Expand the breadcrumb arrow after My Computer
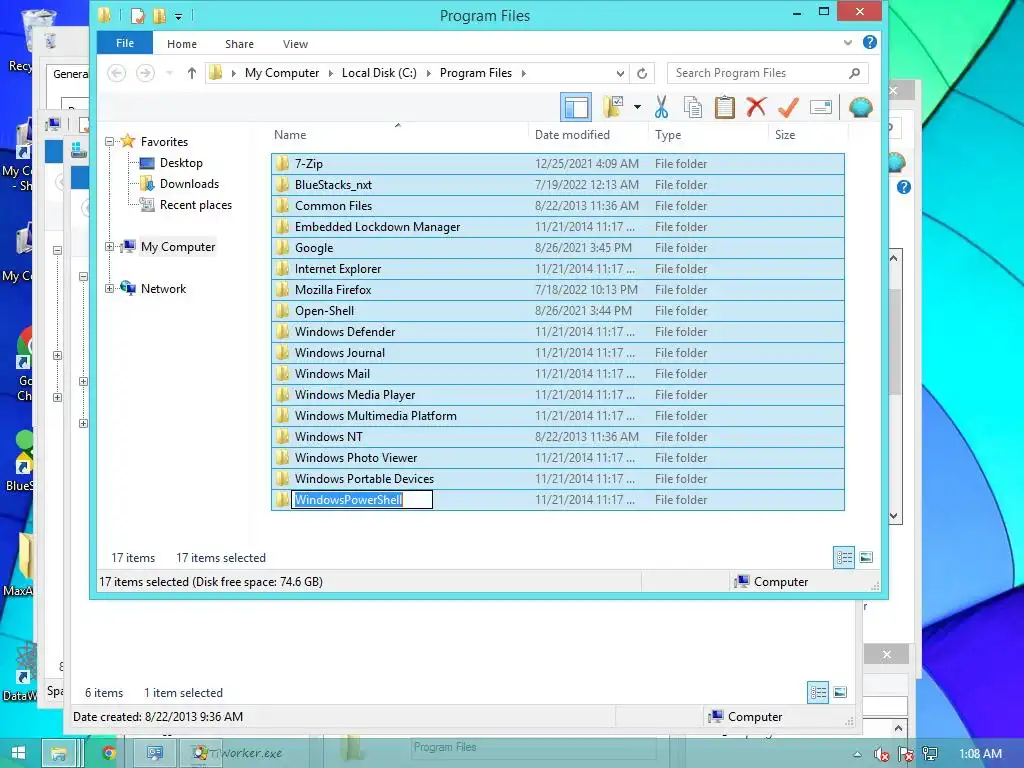The width and height of the screenshot is (1024, 768). (x=330, y=73)
